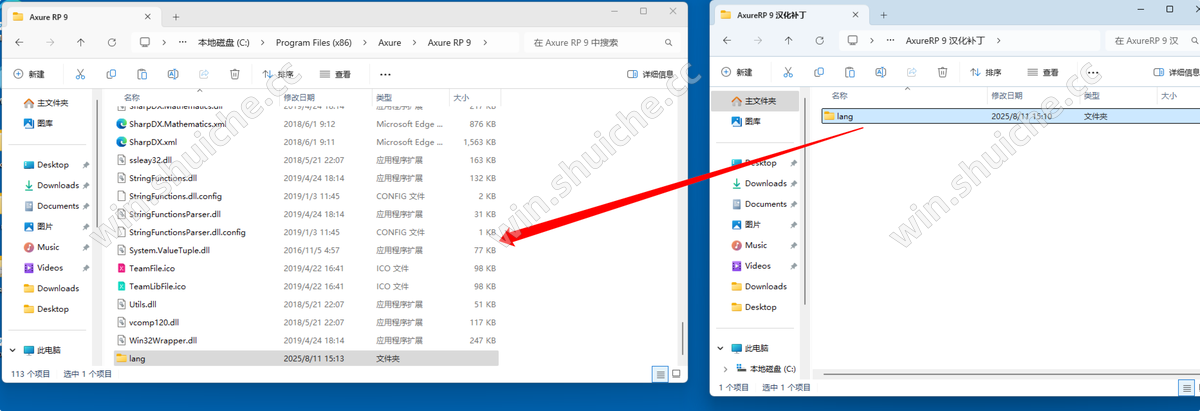Select Win32Wrapper.dll file
This screenshot has width=1200, height=411.
click(x=305, y=340)
